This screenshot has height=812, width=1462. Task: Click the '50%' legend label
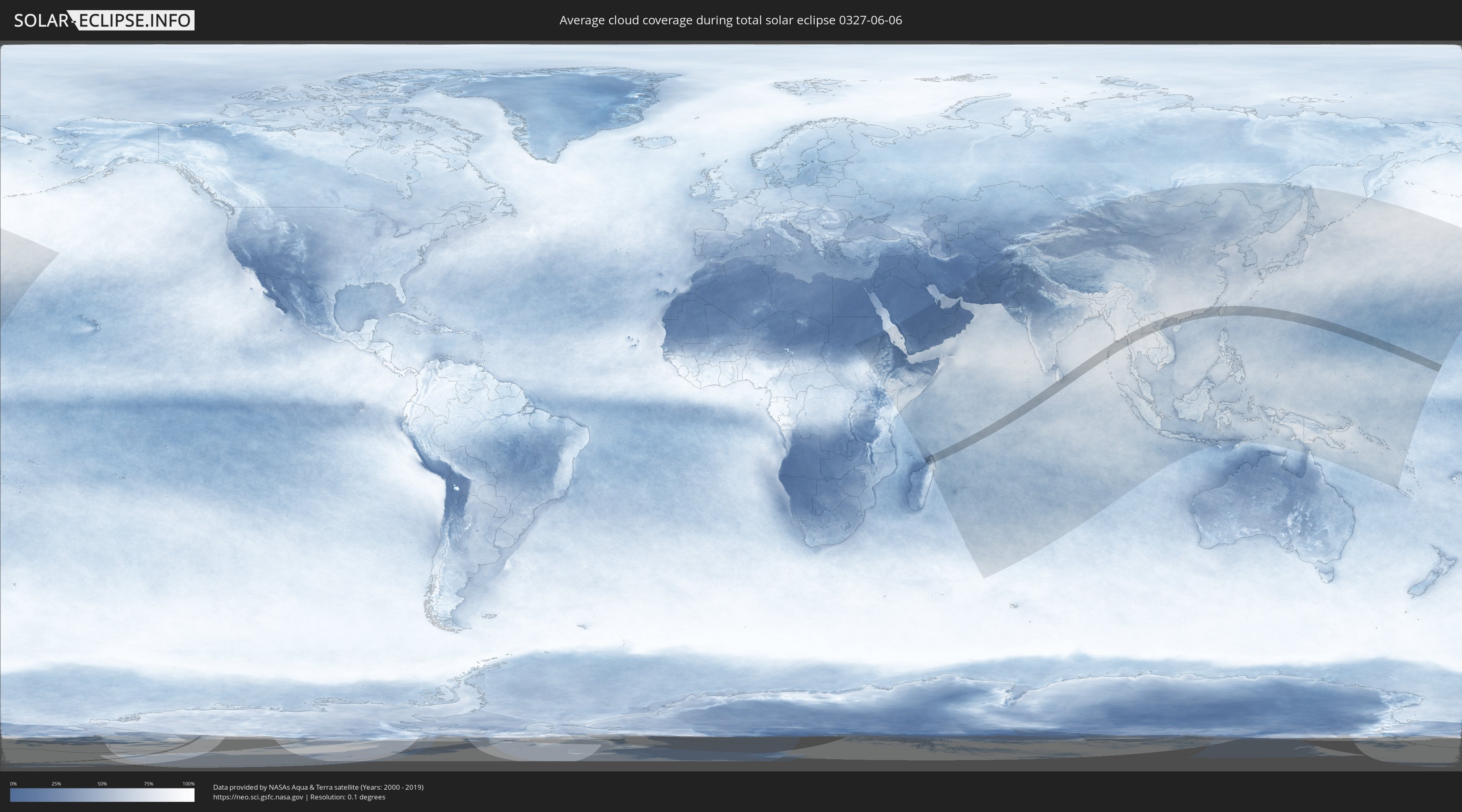[102, 784]
